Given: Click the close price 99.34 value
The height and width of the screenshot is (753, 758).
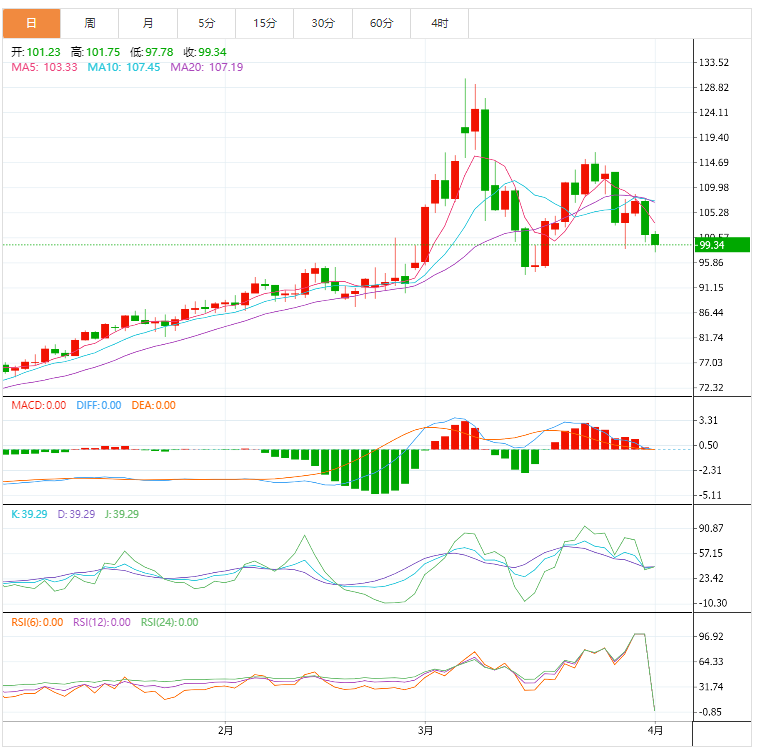Looking at the screenshot, I should coord(212,52).
